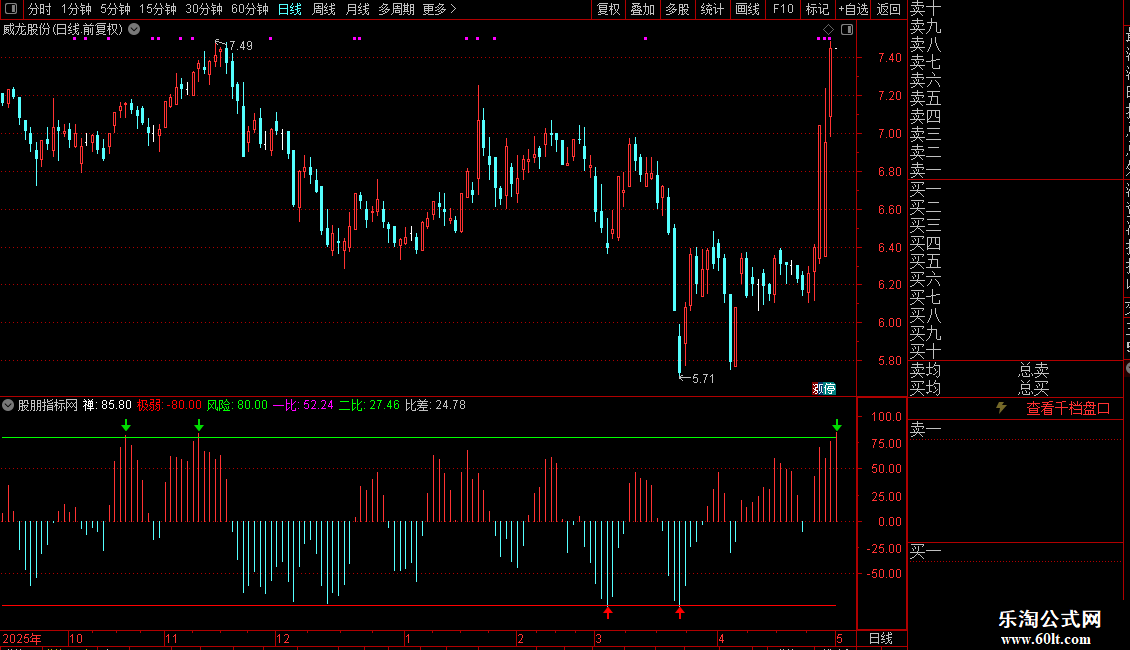The width and height of the screenshot is (1130, 650).
Task: Click the 买均 average label
Action: pyautogui.click(x=925, y=388)
